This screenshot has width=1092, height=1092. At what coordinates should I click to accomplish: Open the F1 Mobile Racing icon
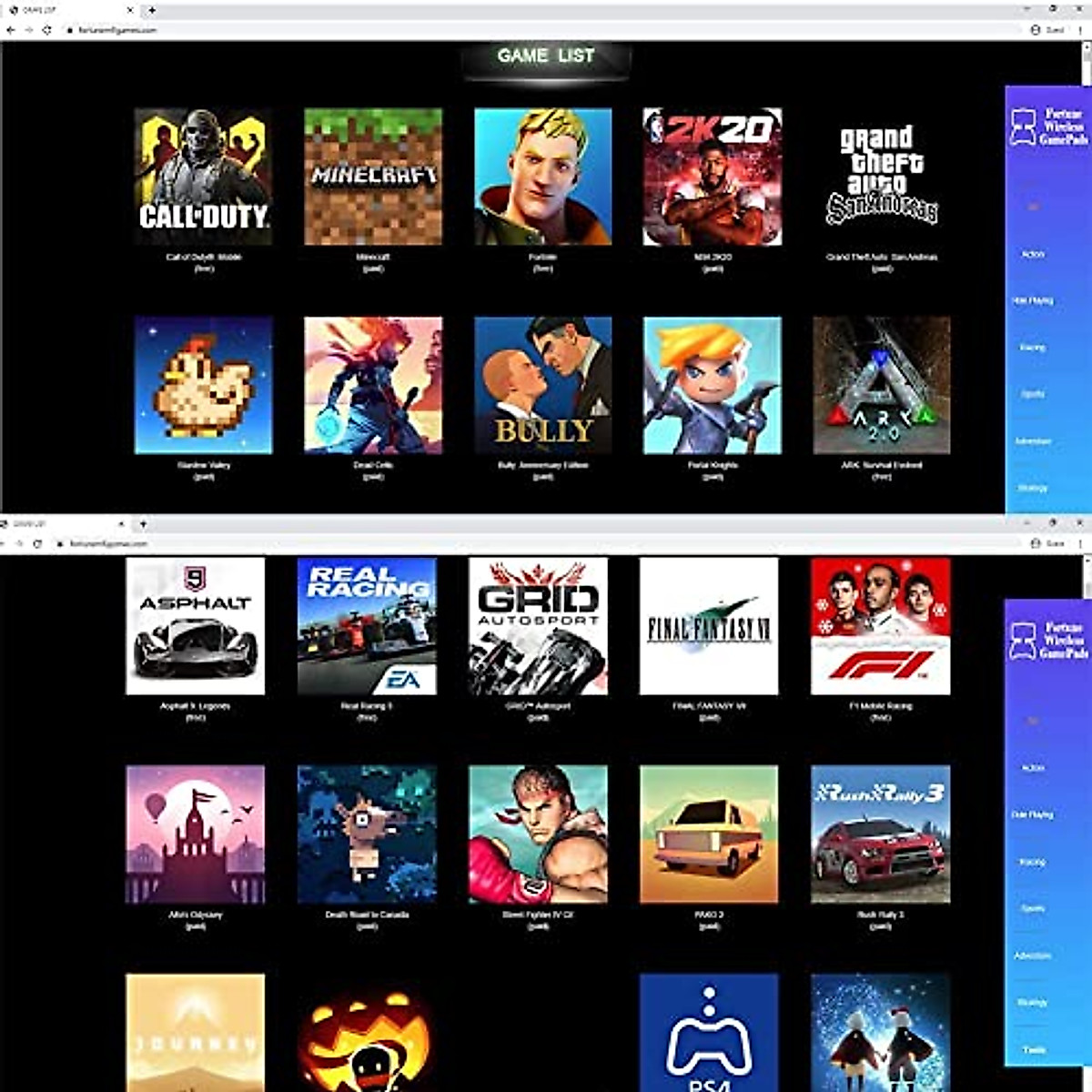[x=880, y=626]
